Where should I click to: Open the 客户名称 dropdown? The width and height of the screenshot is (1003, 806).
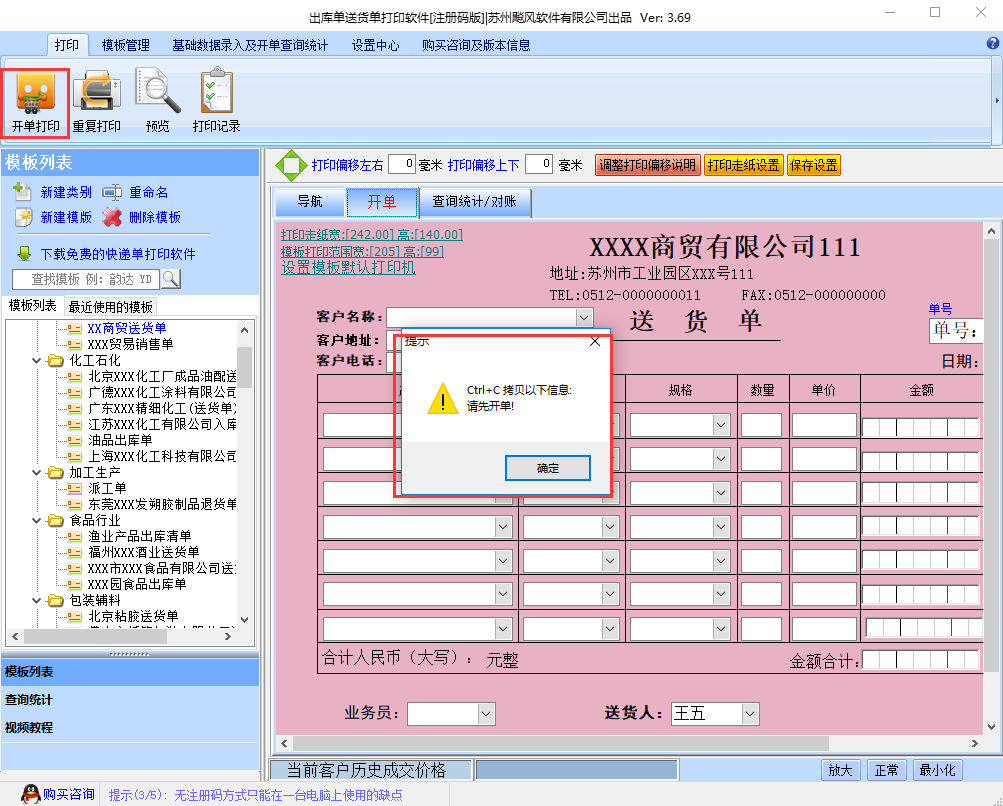click(x=583, y=317)
